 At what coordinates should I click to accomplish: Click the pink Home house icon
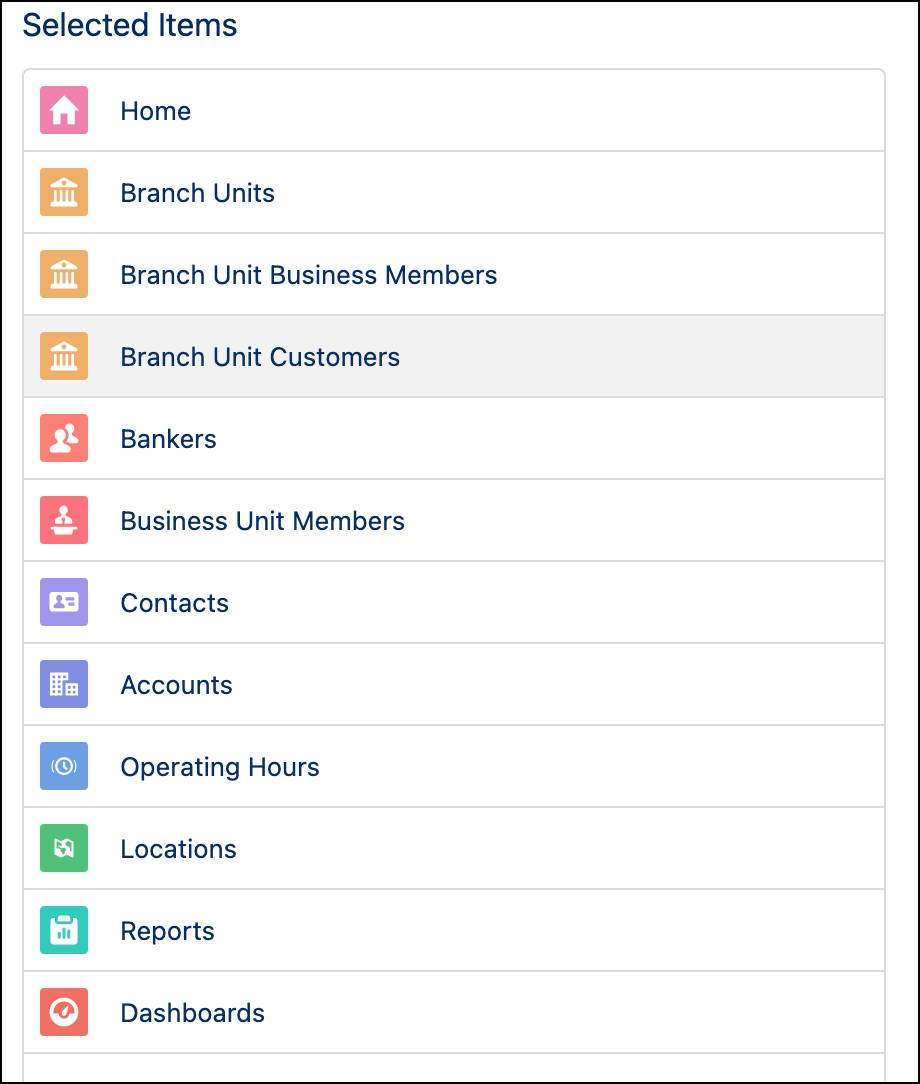(x=64, y=110)
